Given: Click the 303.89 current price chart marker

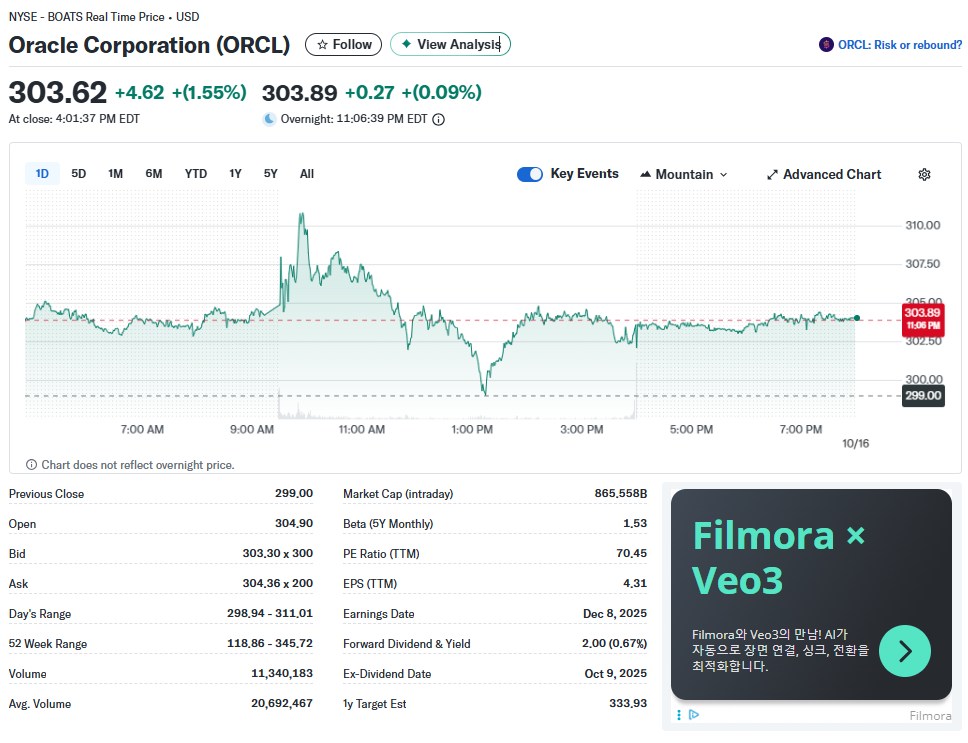Looking at the screenshot, I should (x=923, y=318).
